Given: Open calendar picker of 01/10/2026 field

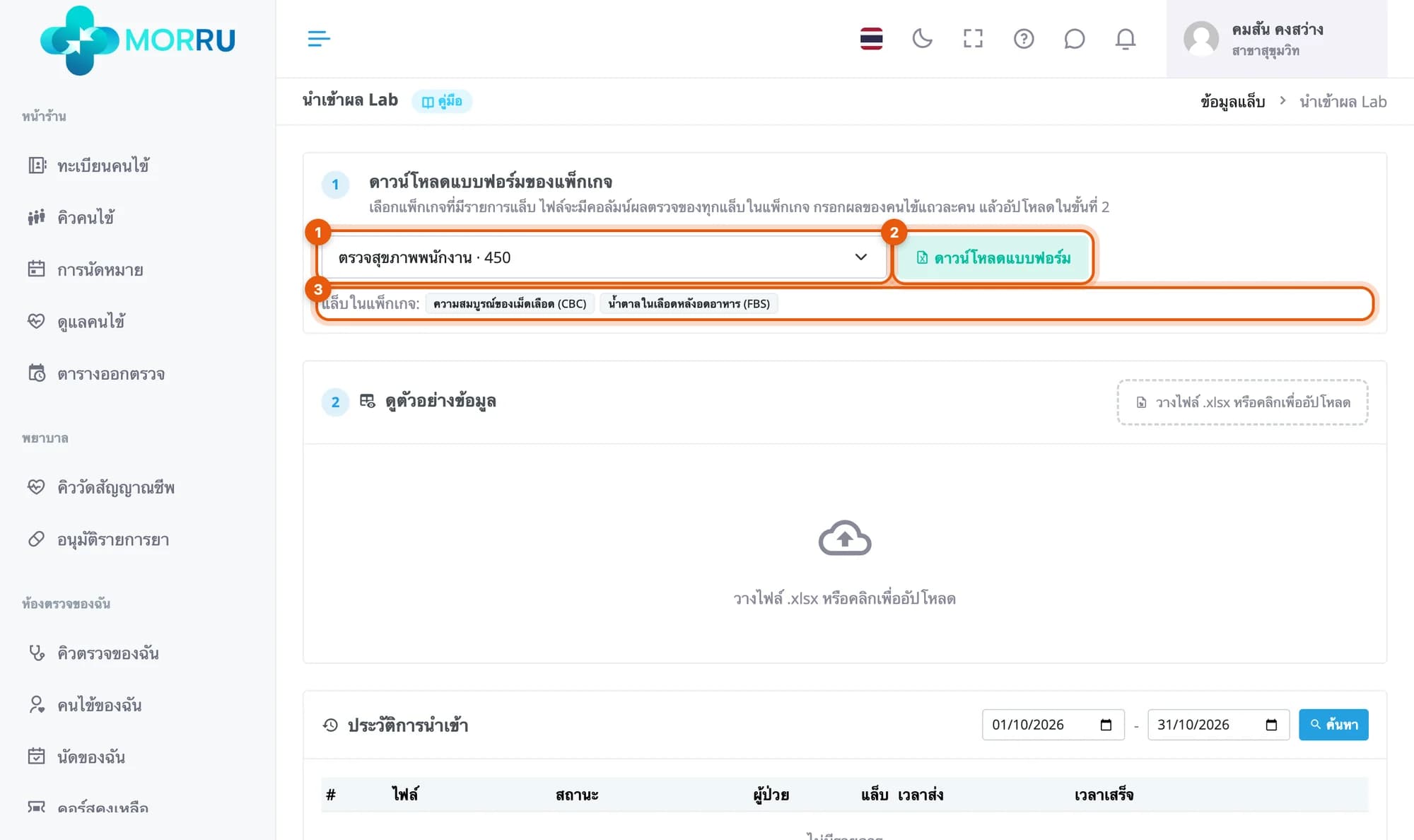Looking at the screenshot, I should click(1106, 725).
